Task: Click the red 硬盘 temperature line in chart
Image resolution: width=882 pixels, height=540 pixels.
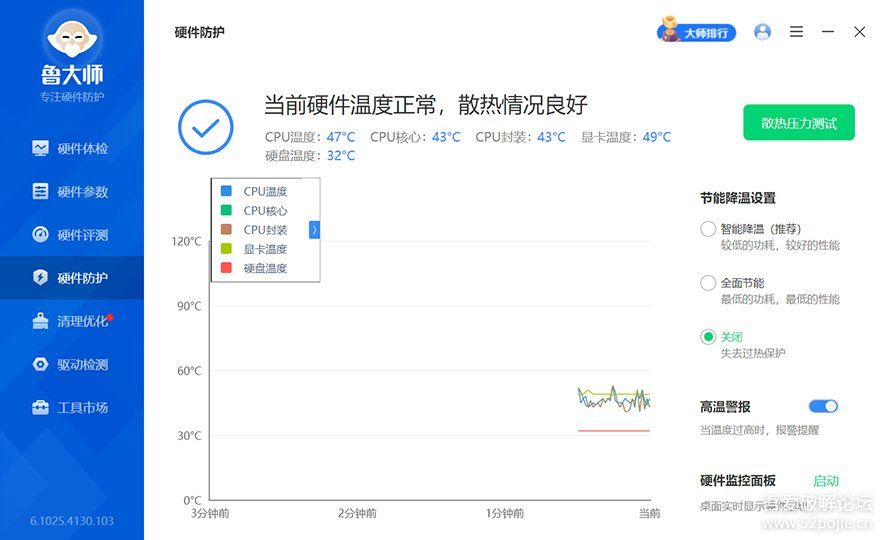Action: pos(614,430)
